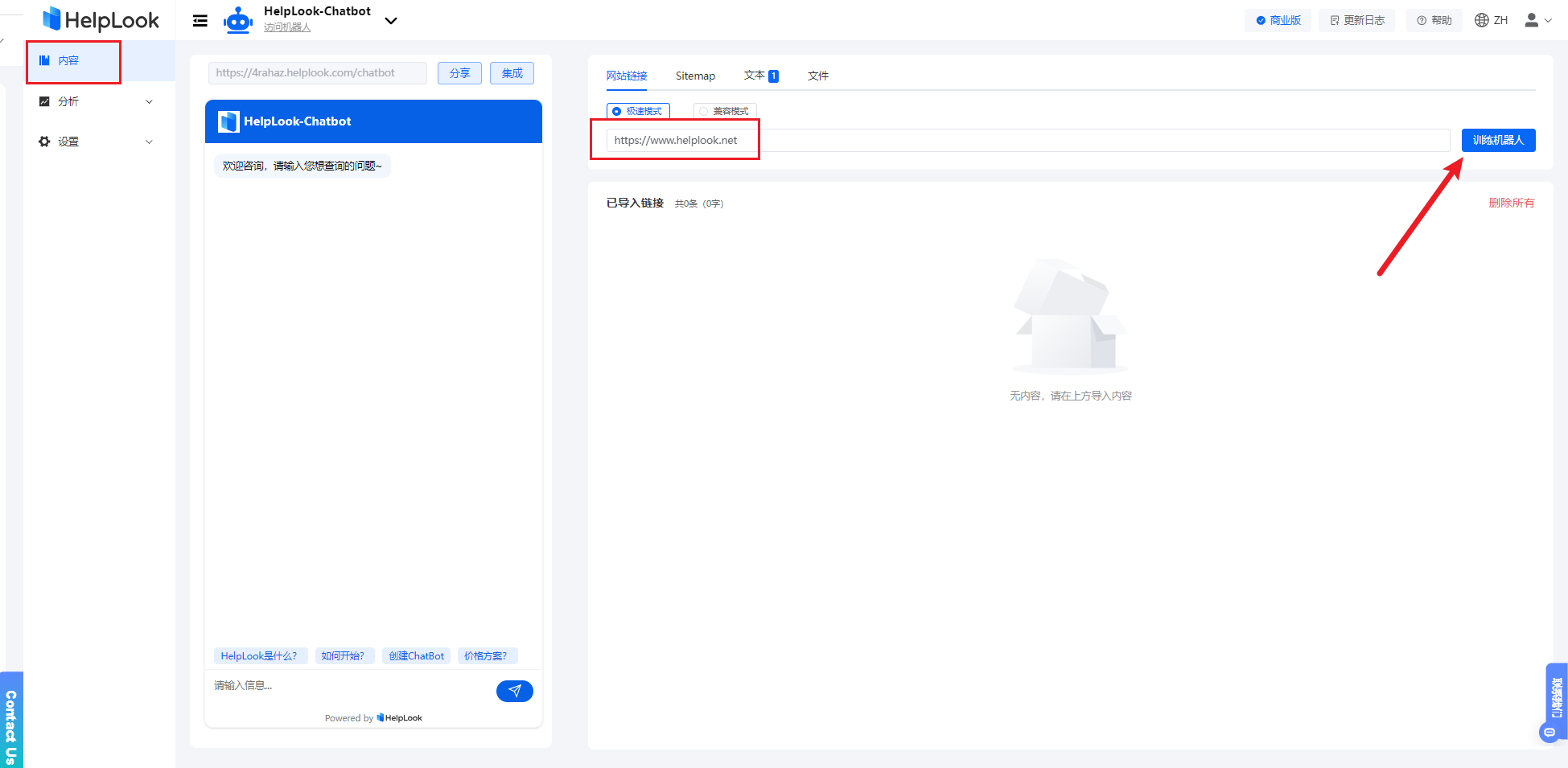Click the 设置 gear icon

coord(45,141)
